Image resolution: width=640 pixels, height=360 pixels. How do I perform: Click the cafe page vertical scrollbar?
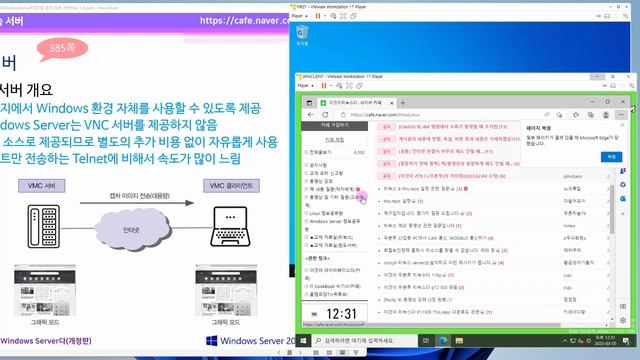coord(612,209)
